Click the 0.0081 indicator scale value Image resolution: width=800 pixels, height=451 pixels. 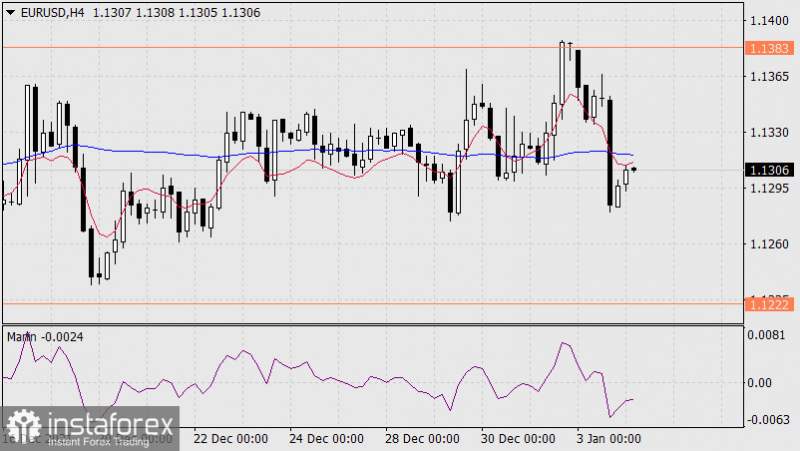(768, 337)
